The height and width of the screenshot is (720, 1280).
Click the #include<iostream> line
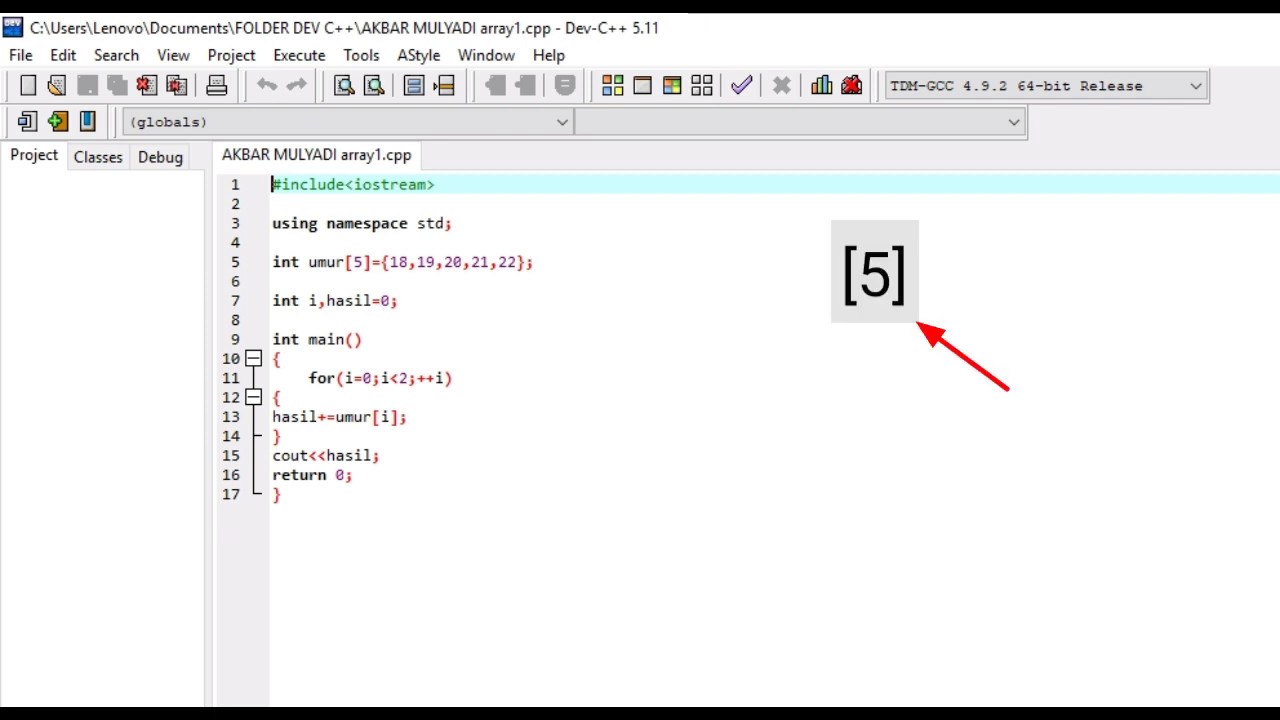click(354, 185)
